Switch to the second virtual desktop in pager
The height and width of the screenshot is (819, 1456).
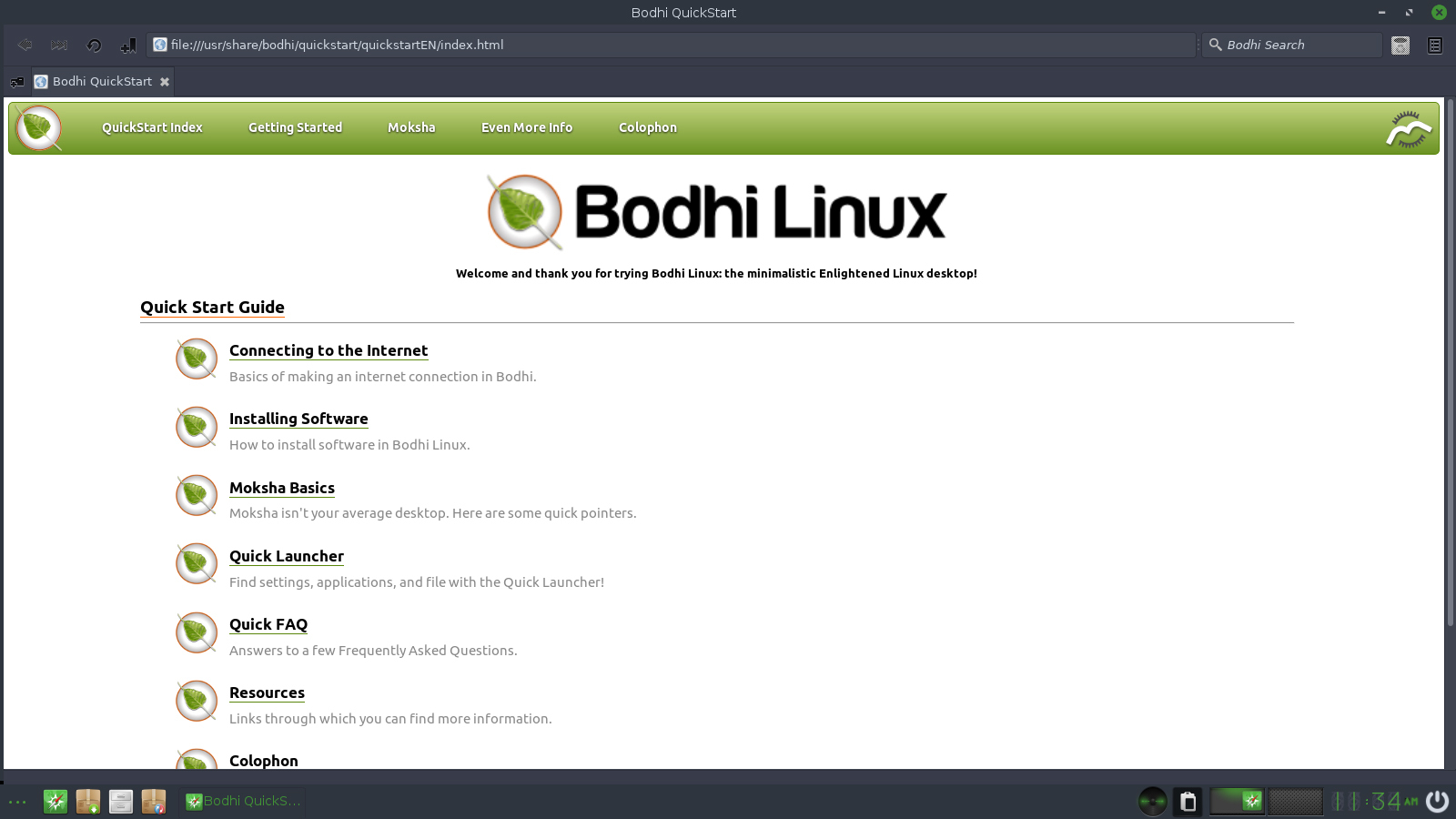(x=1295, y=801)
